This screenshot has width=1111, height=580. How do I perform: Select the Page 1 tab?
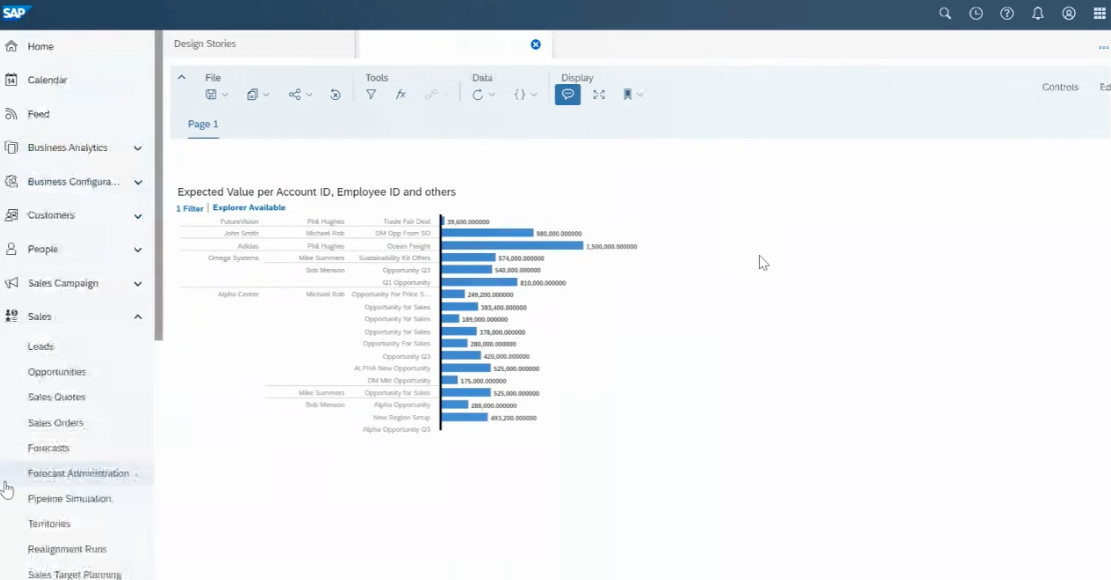coord(203,125)
